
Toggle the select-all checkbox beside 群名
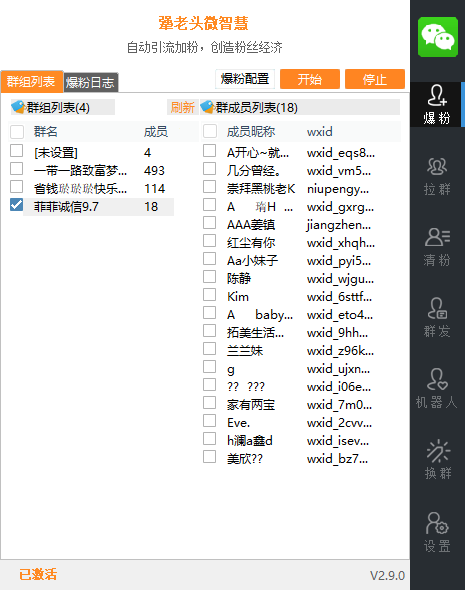click(17, 132)
